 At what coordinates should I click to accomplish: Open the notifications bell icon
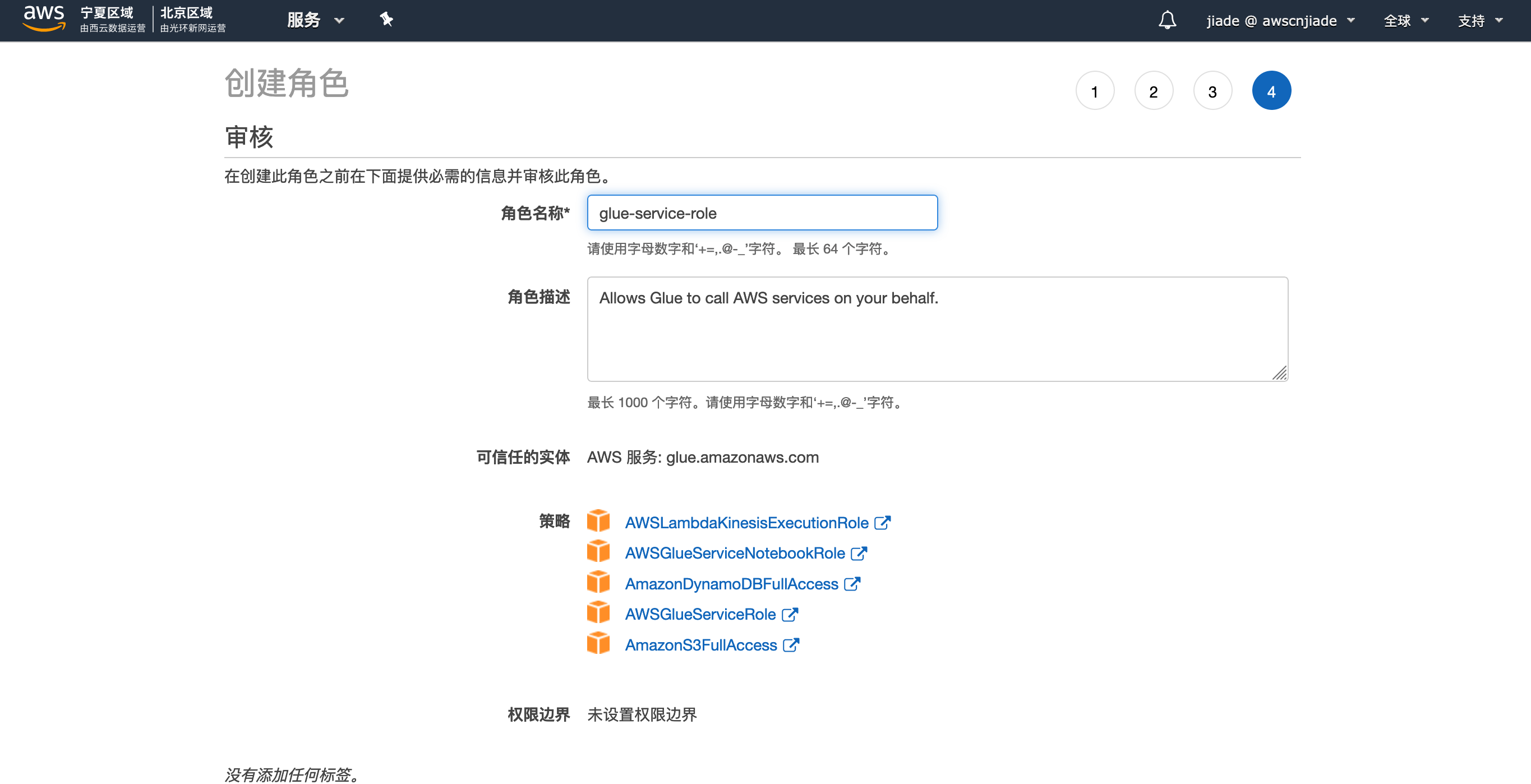coord(1166,20)
